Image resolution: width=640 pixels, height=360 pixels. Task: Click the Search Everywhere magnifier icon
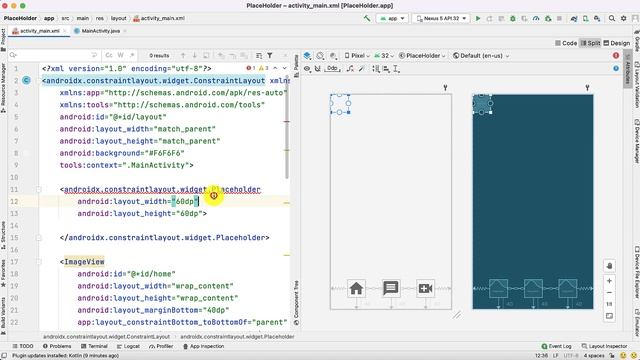[x=611, y=18]
